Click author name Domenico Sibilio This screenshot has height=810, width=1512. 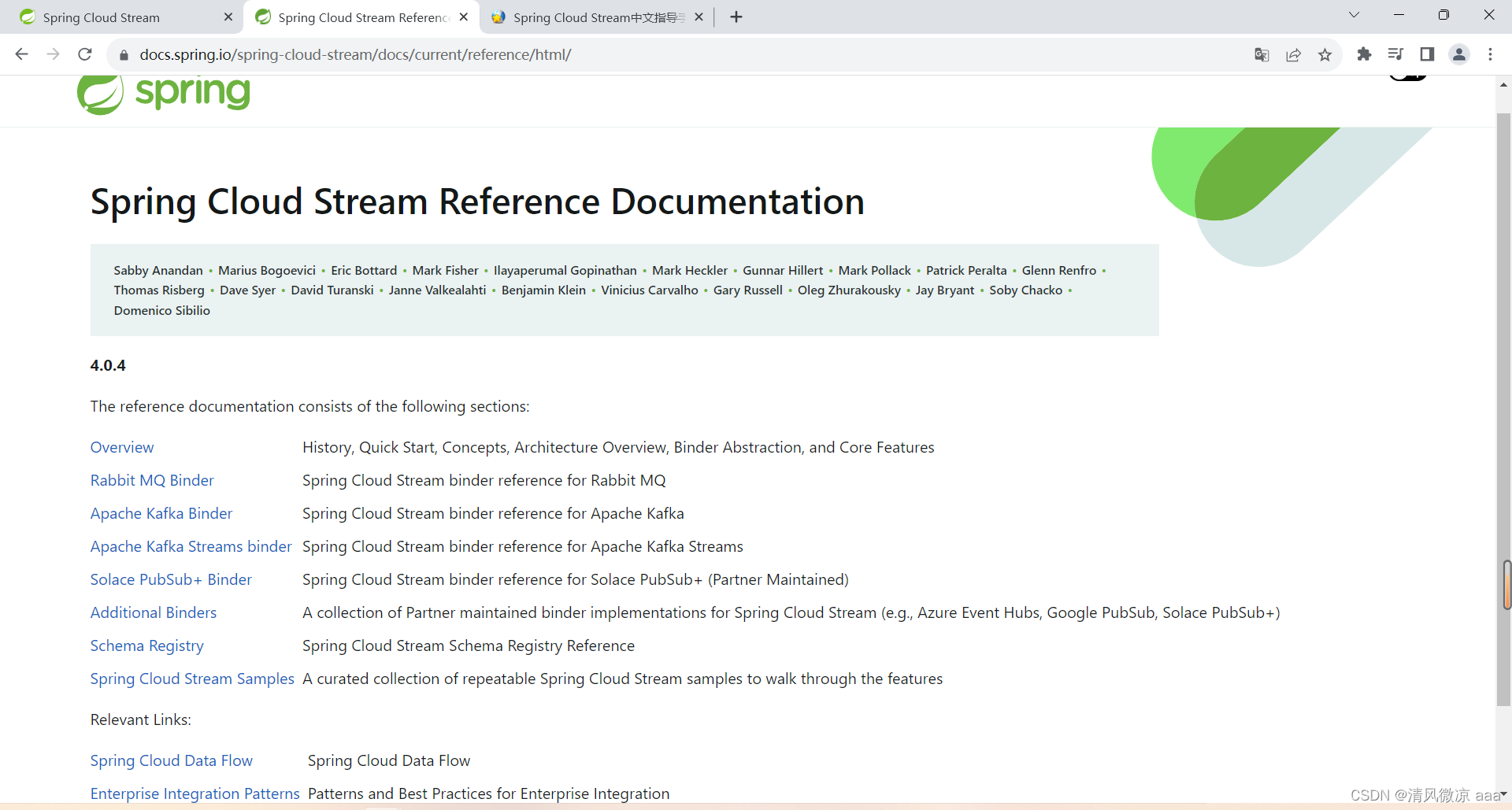tap(162, 310)
